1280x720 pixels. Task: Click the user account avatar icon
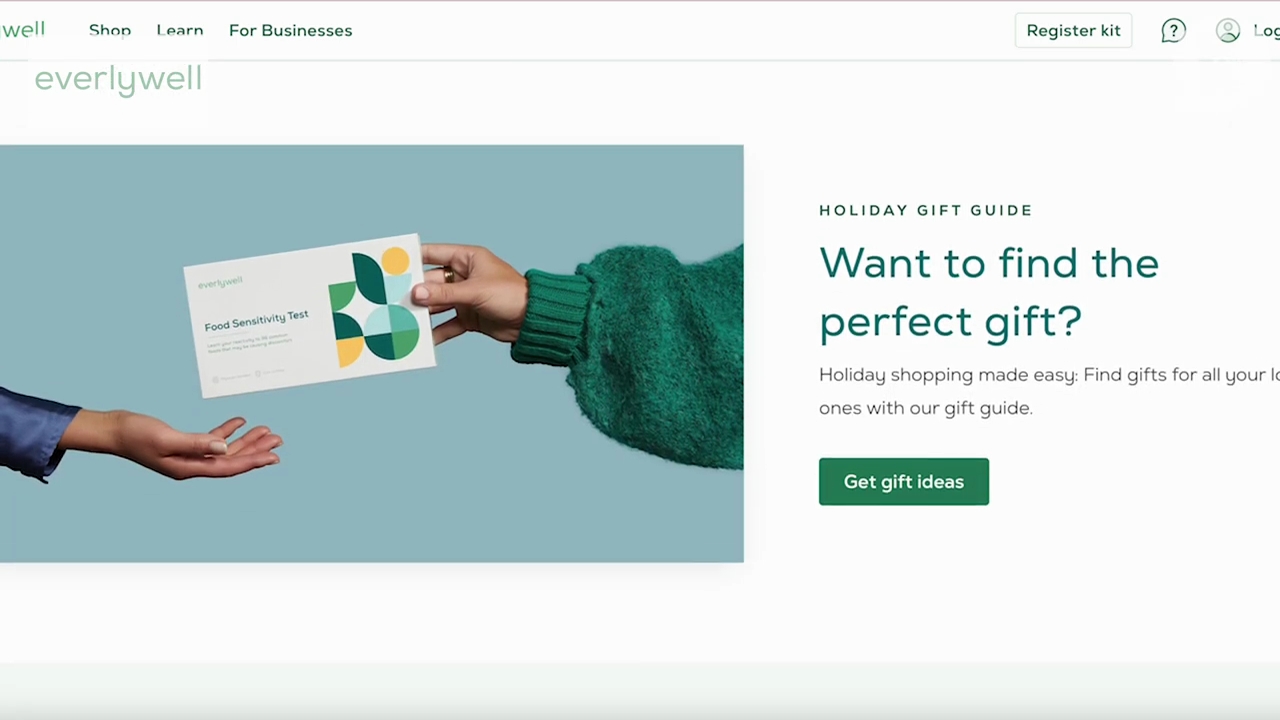pyautogui.click(x=1228, y=31)
